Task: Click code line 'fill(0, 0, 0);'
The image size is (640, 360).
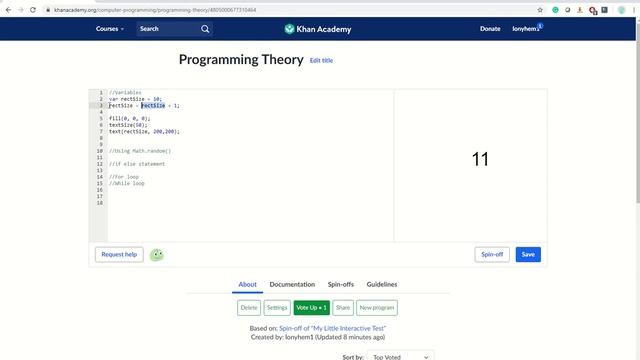Action: pyautogui.click(x=129, y=119)
